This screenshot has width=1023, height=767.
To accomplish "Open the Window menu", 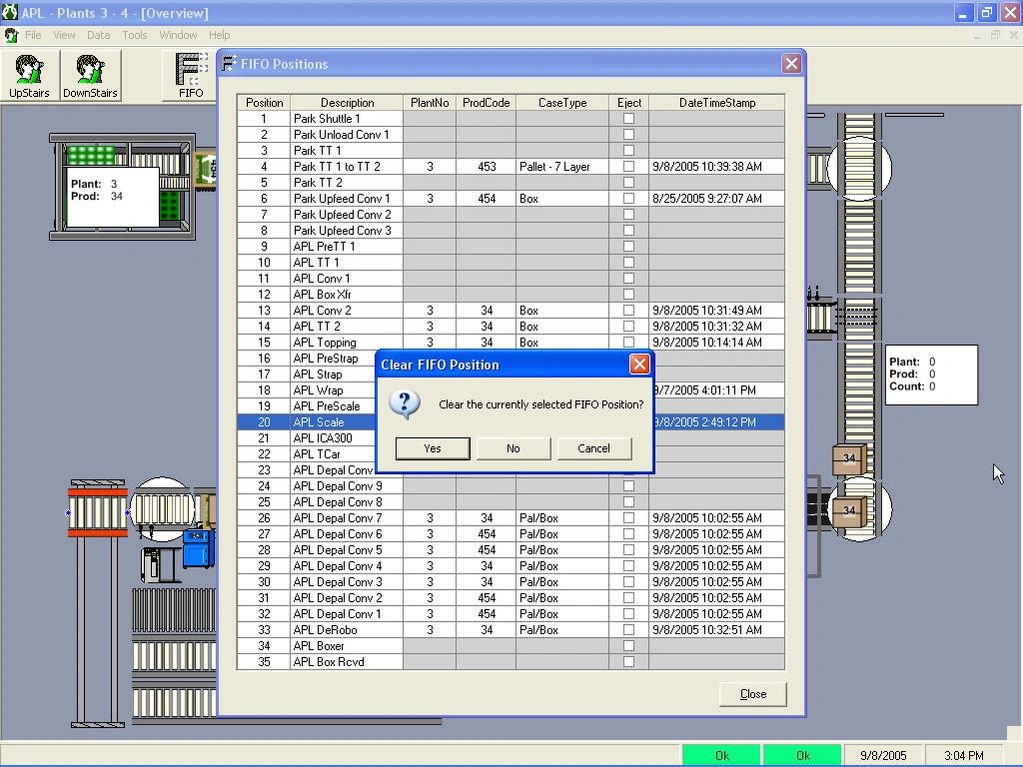I will (x=178, y=34).
